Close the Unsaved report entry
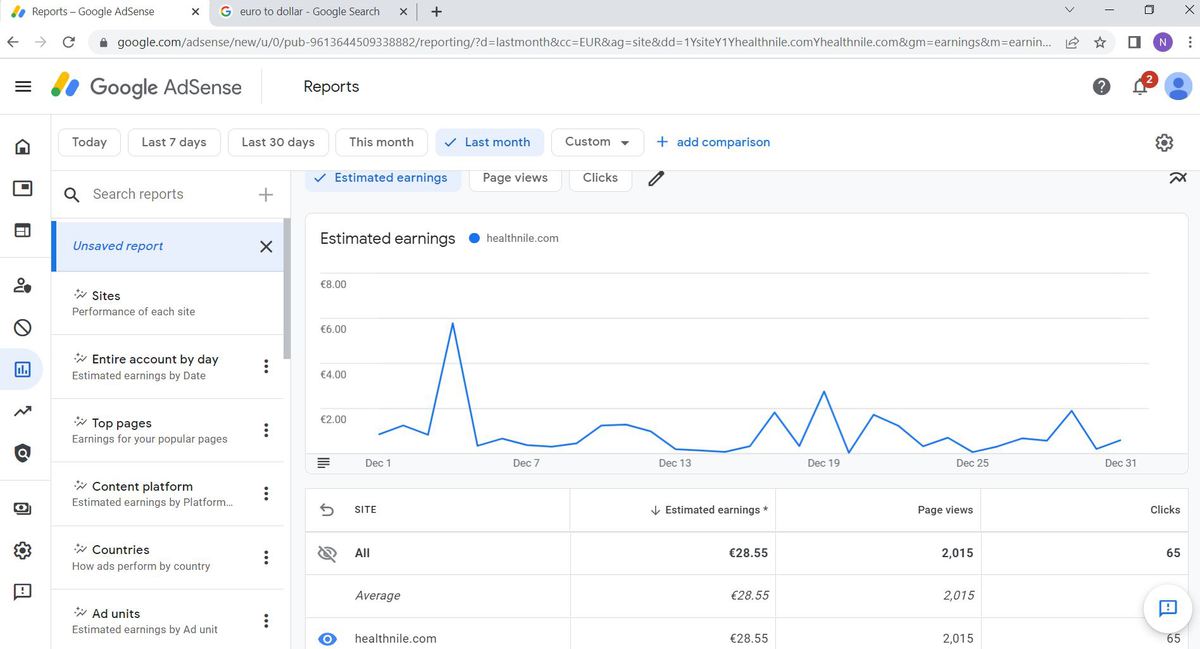This screenshot has width=1200, height=649. coord(266,247)
